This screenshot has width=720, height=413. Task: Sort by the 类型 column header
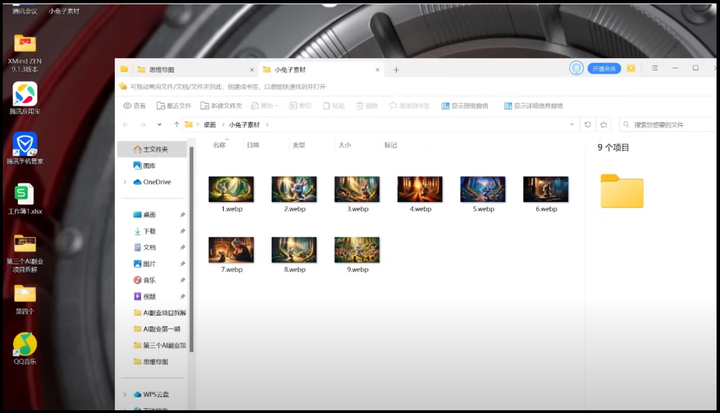click(x=299, y=145)
